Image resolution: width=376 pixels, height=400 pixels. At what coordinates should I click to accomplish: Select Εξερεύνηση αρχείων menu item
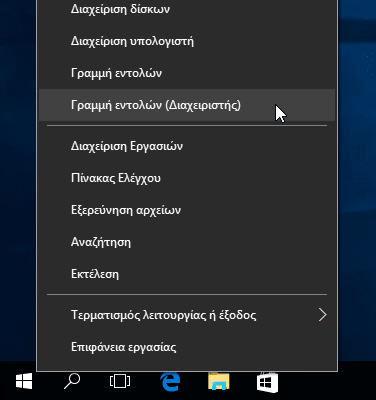coord(187,210)
